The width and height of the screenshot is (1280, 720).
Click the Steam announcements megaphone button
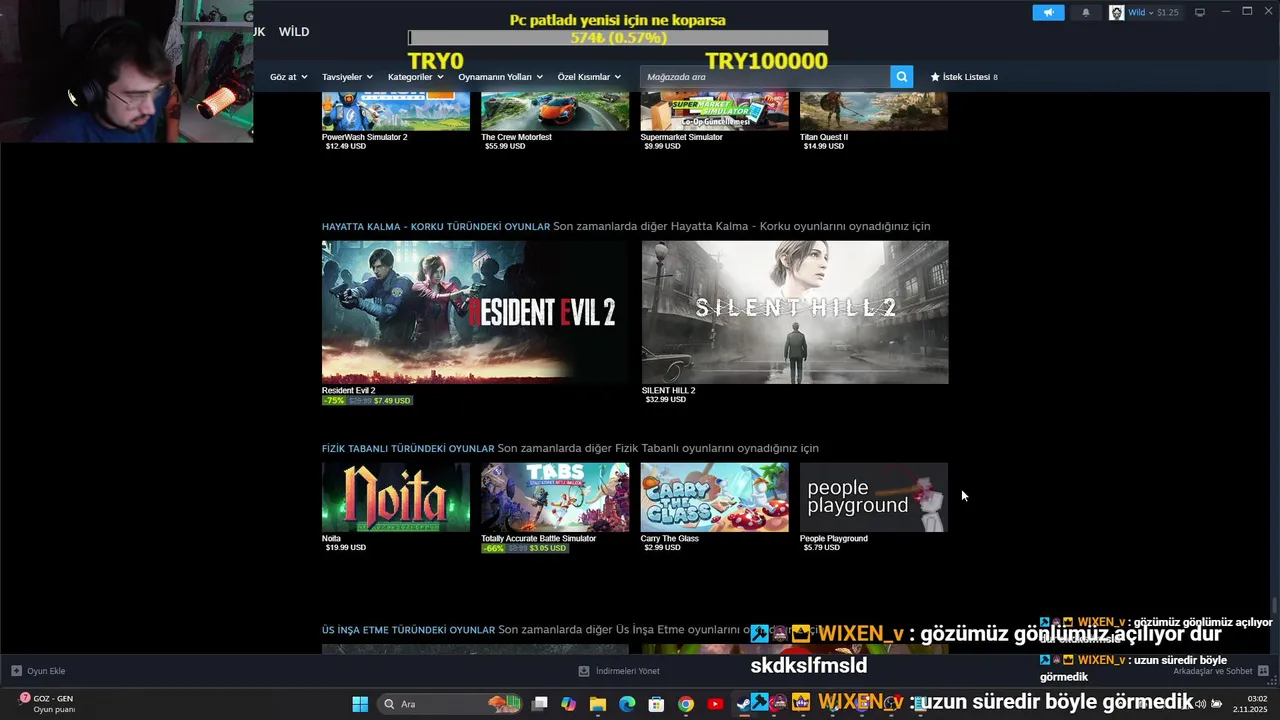click(1048, 12)
